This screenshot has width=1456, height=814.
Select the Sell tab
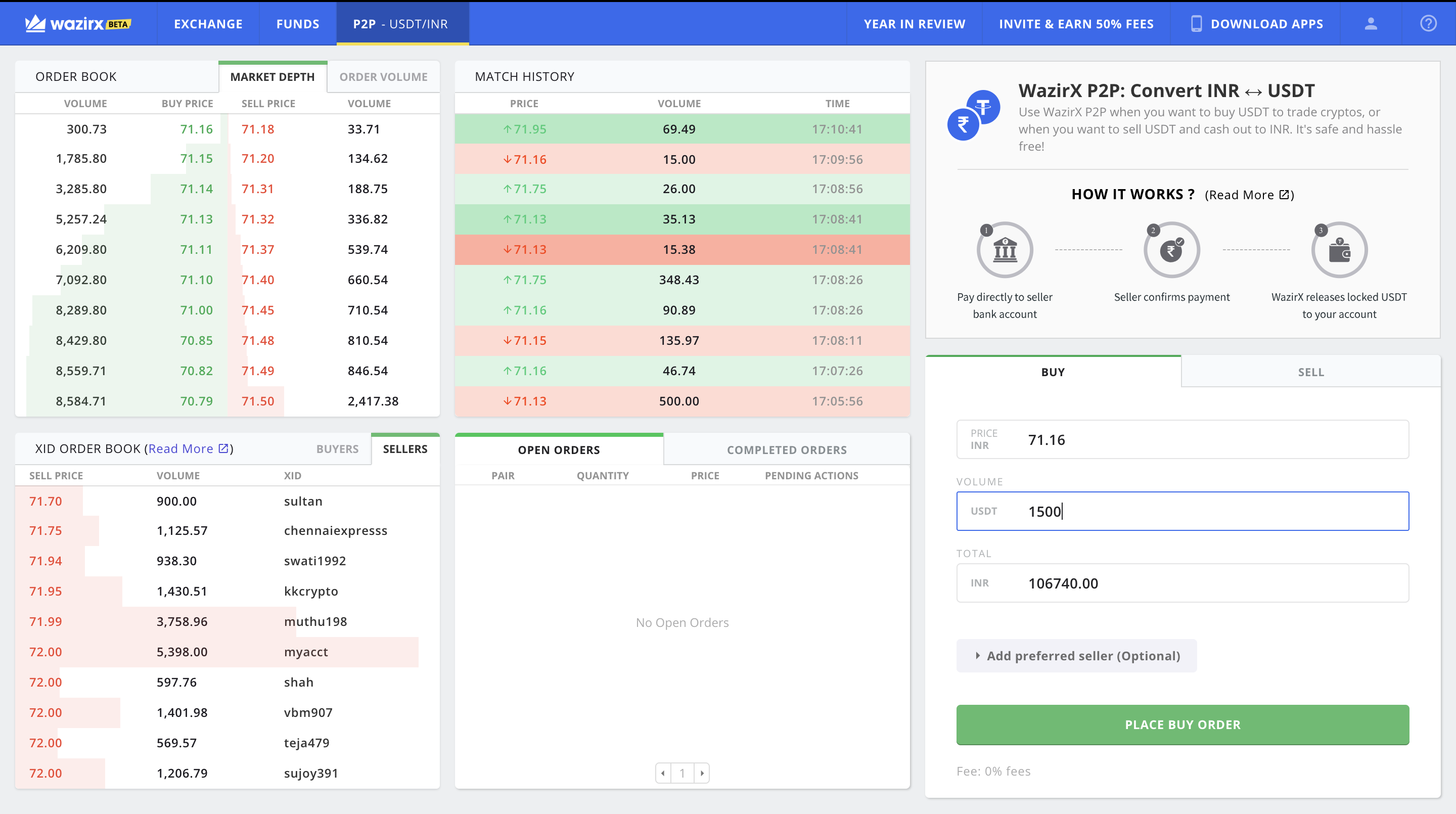(1311, 372)
